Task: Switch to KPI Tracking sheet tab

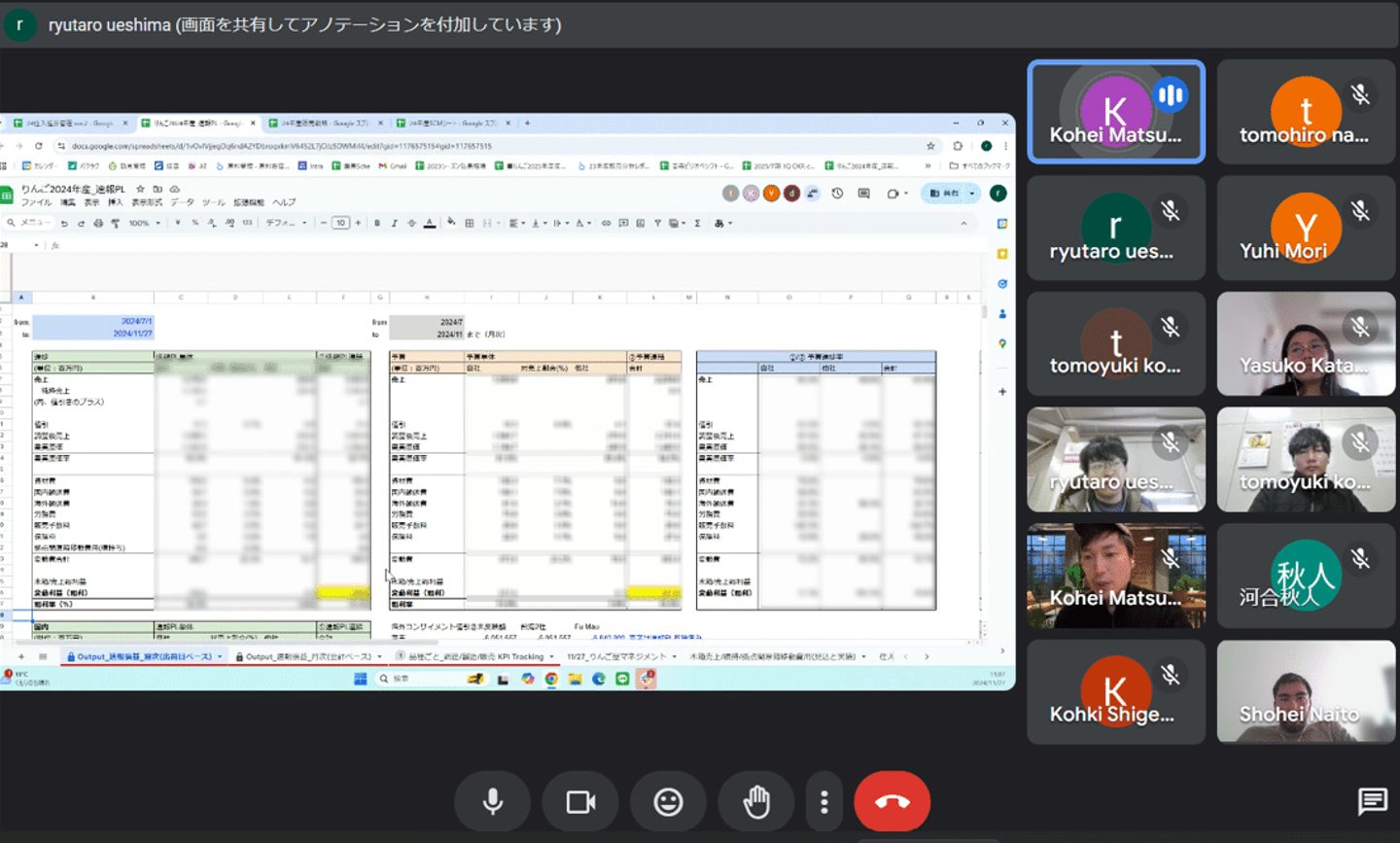Action: (476, 657)
